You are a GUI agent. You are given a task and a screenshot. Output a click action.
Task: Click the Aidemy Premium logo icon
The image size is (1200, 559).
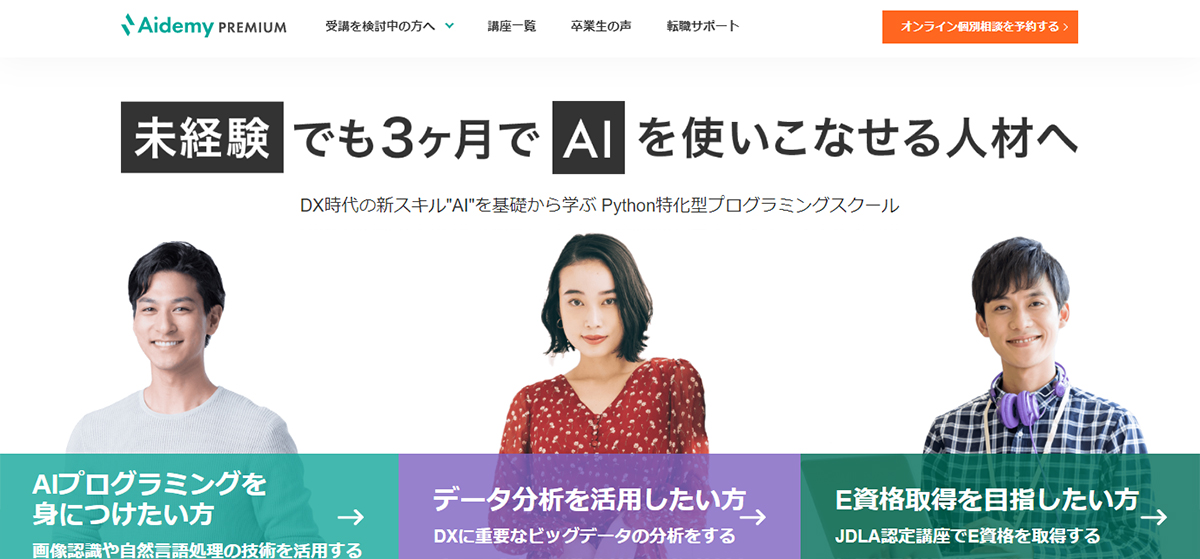[x=128, y=26]
